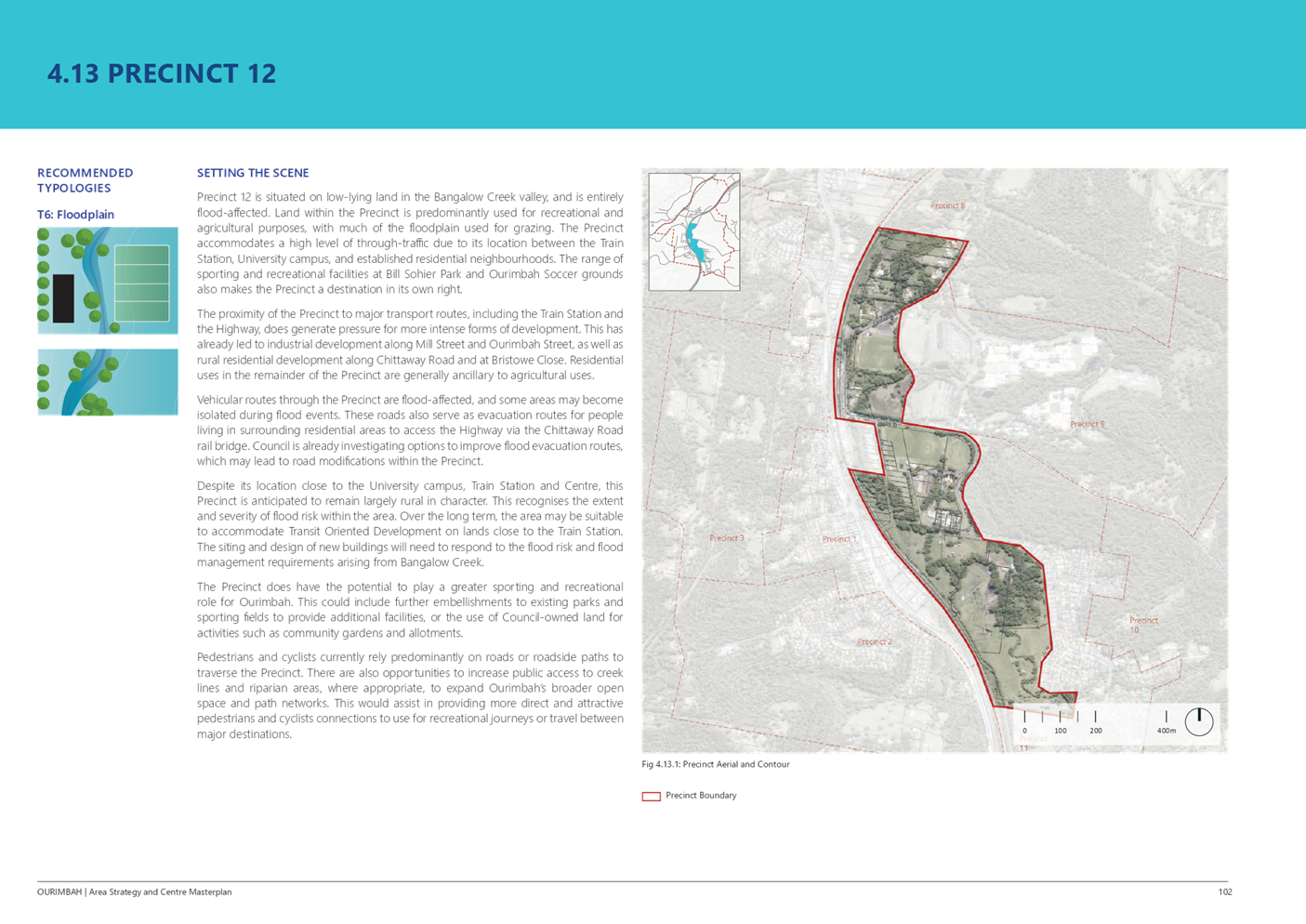Click the T6: Floodplain label
The image size is (1306, 924).
pyautogui.click(x=75, y=215)
